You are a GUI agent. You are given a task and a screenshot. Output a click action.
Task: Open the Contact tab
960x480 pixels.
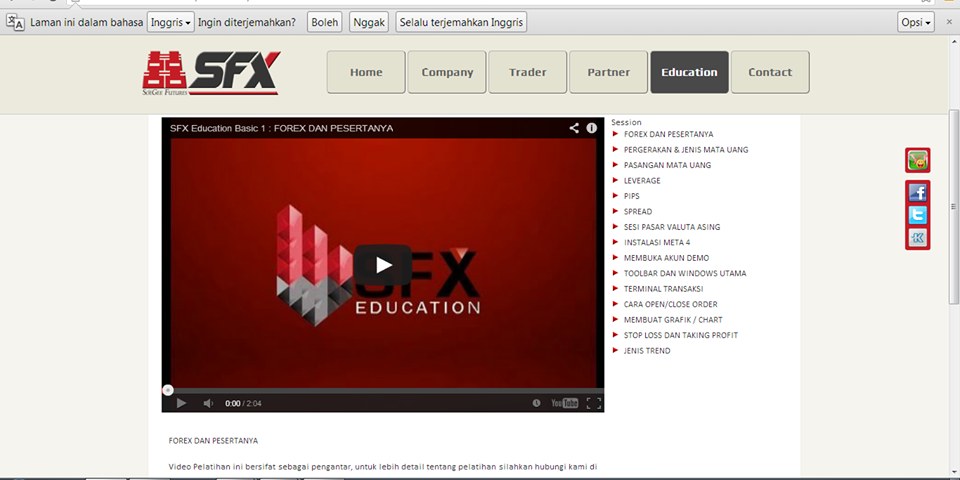(x=770, y=72)
